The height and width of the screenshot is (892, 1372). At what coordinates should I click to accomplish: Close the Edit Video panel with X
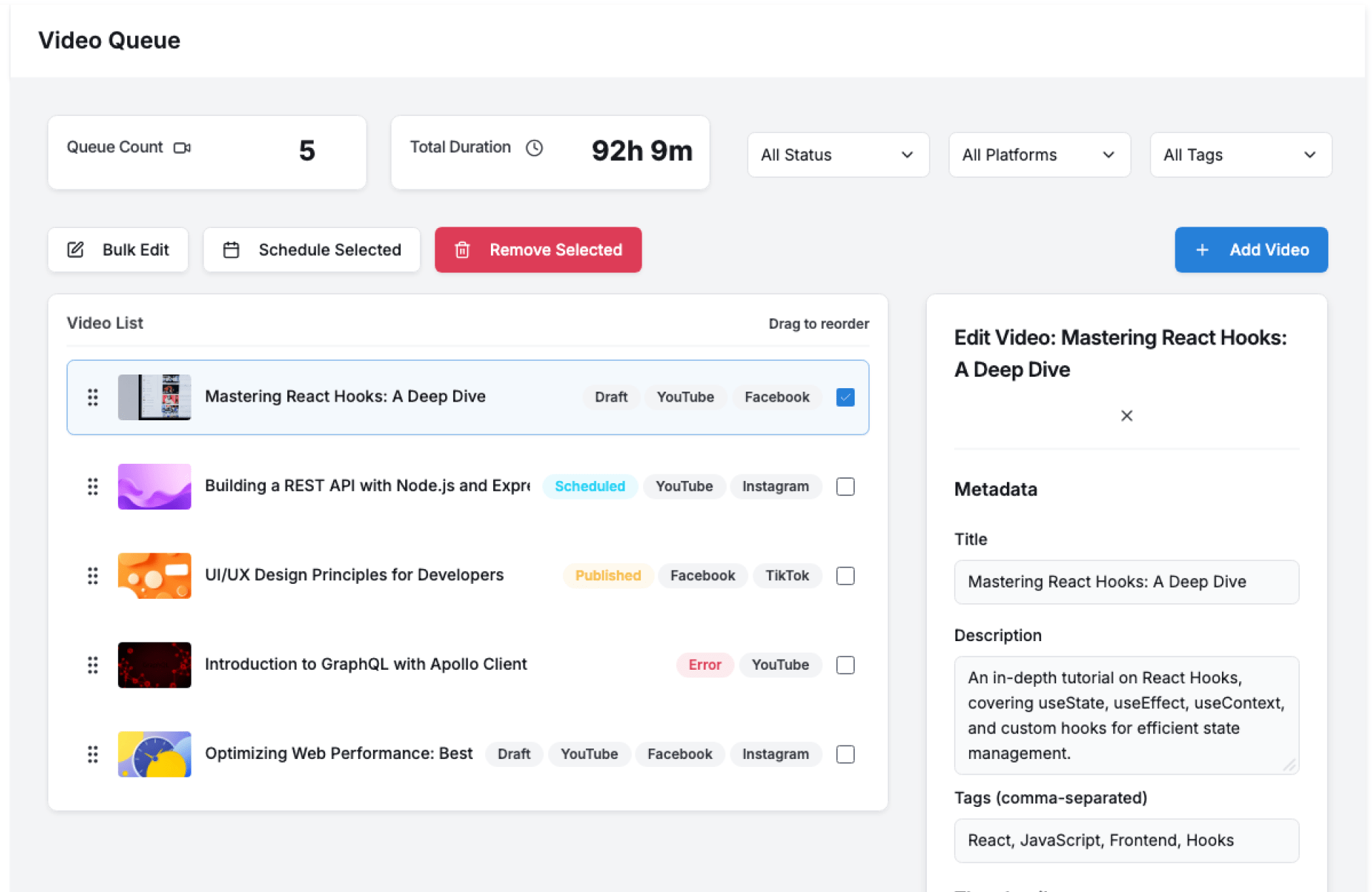click(1126, 416)
